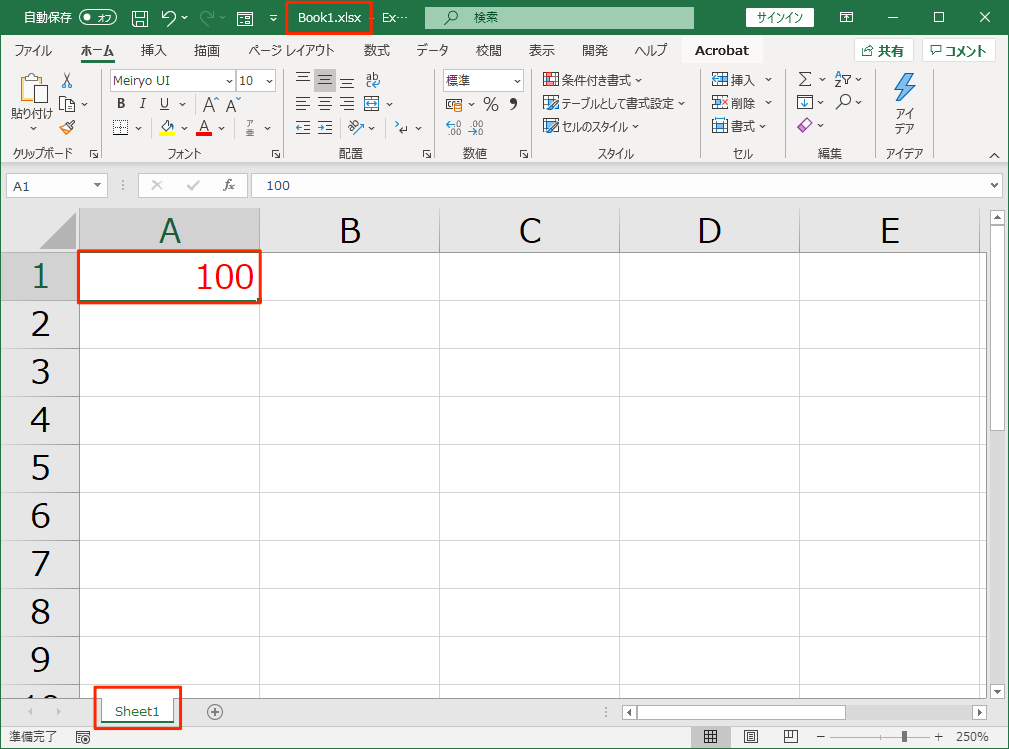Image resolution: width=1009 pixels, height=749 pixels.
Task: Click the サインイン button
Action: click(x=779, y=18)
